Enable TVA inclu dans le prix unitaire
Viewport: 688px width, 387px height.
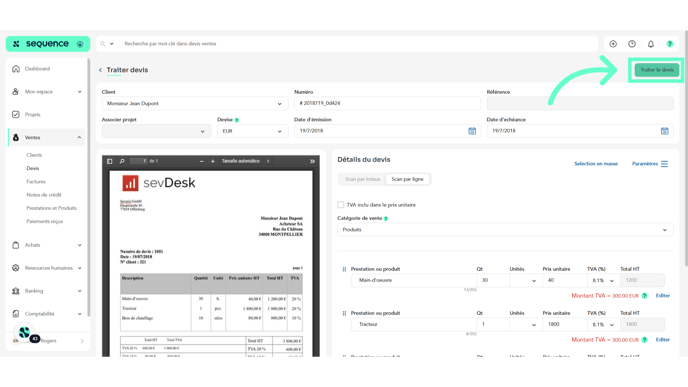[340, 205]
